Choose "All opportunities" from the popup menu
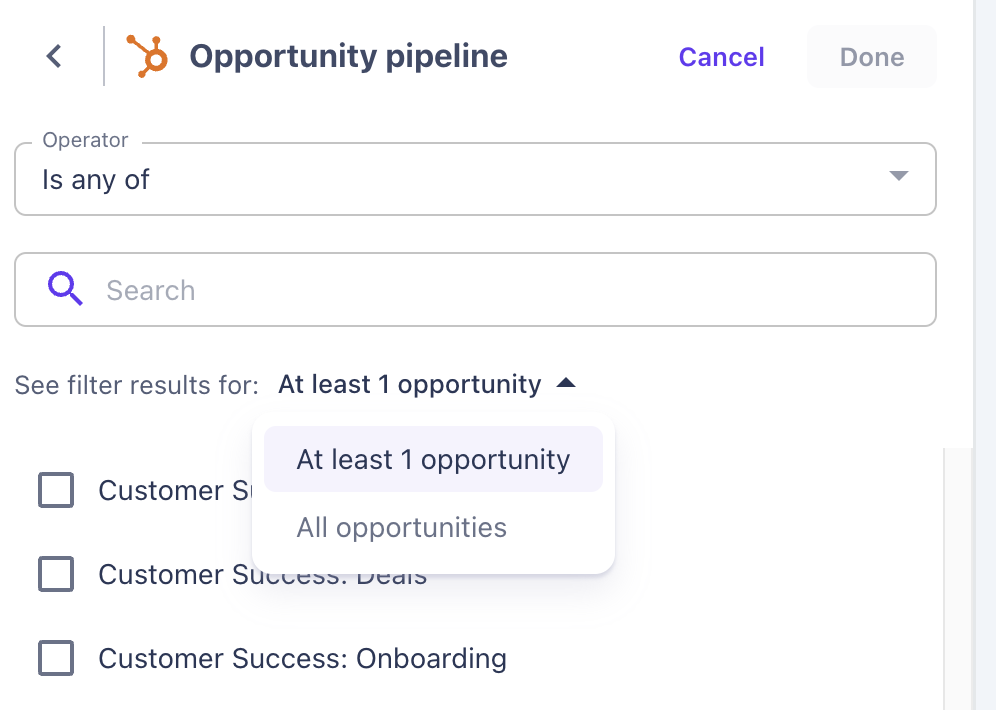The width and height of the screenshot is (996, 710). [402, 528]
